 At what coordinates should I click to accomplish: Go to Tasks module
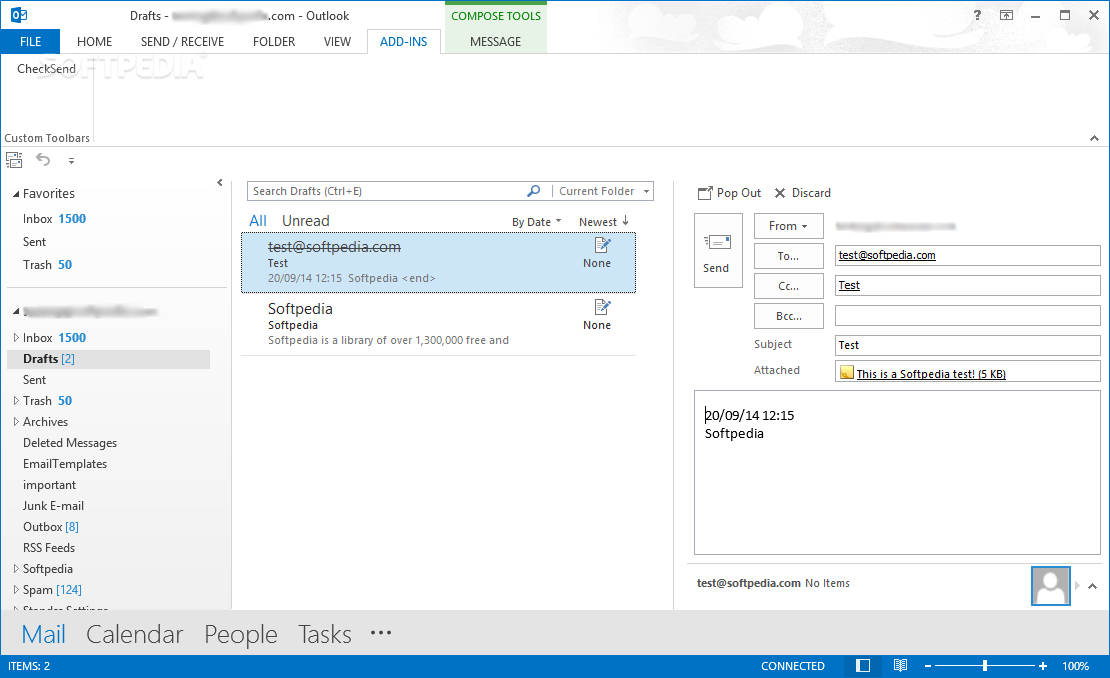click(x=325, y=634)
